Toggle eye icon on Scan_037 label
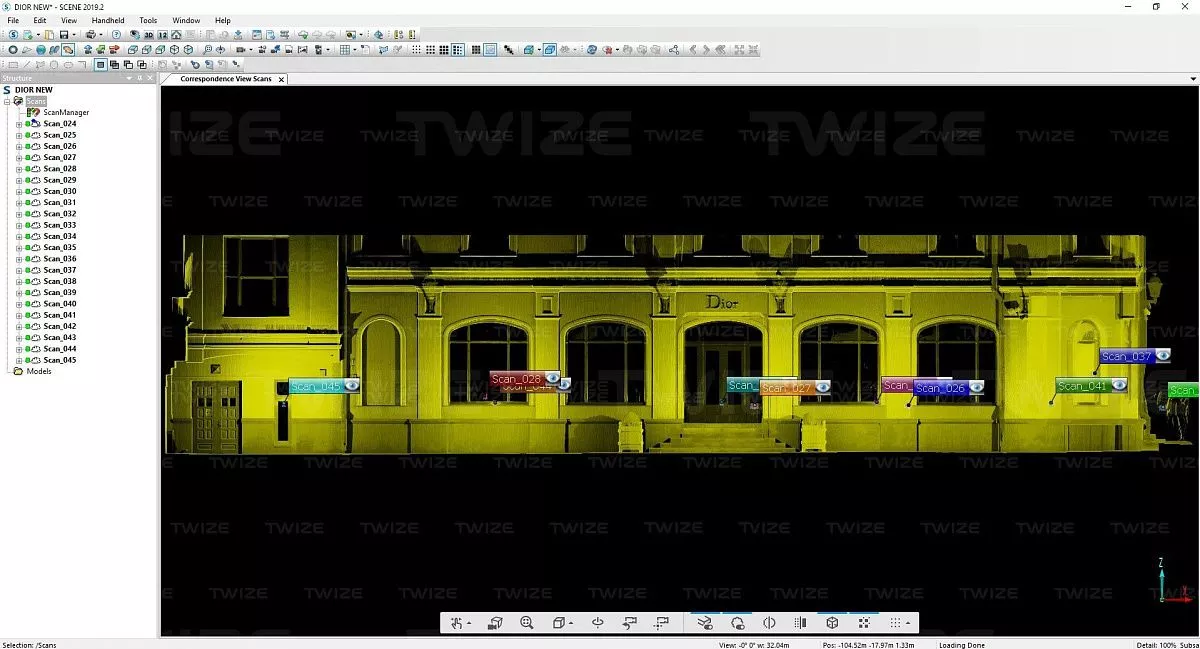This screenshot has width=1200, height=649. pos(1162,356)
